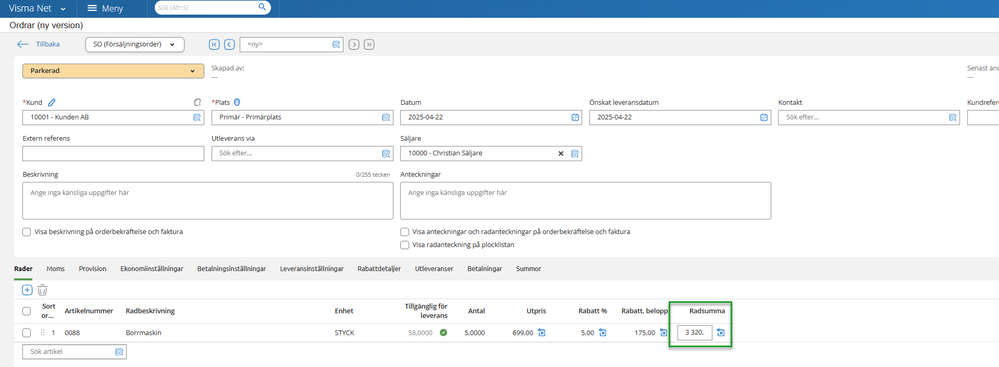Click the Anteckningar text area

click(586, 201)
